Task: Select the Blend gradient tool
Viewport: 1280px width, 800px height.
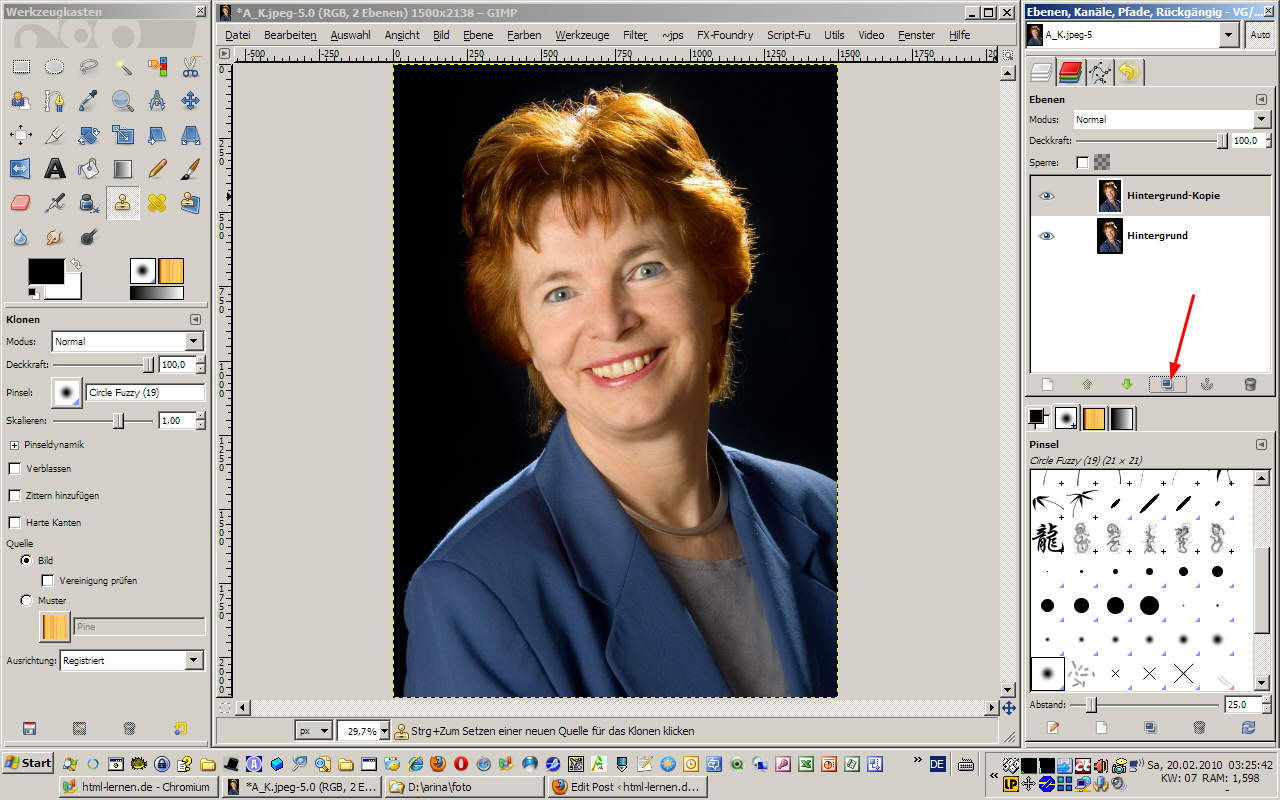Action: coord(123,169)
